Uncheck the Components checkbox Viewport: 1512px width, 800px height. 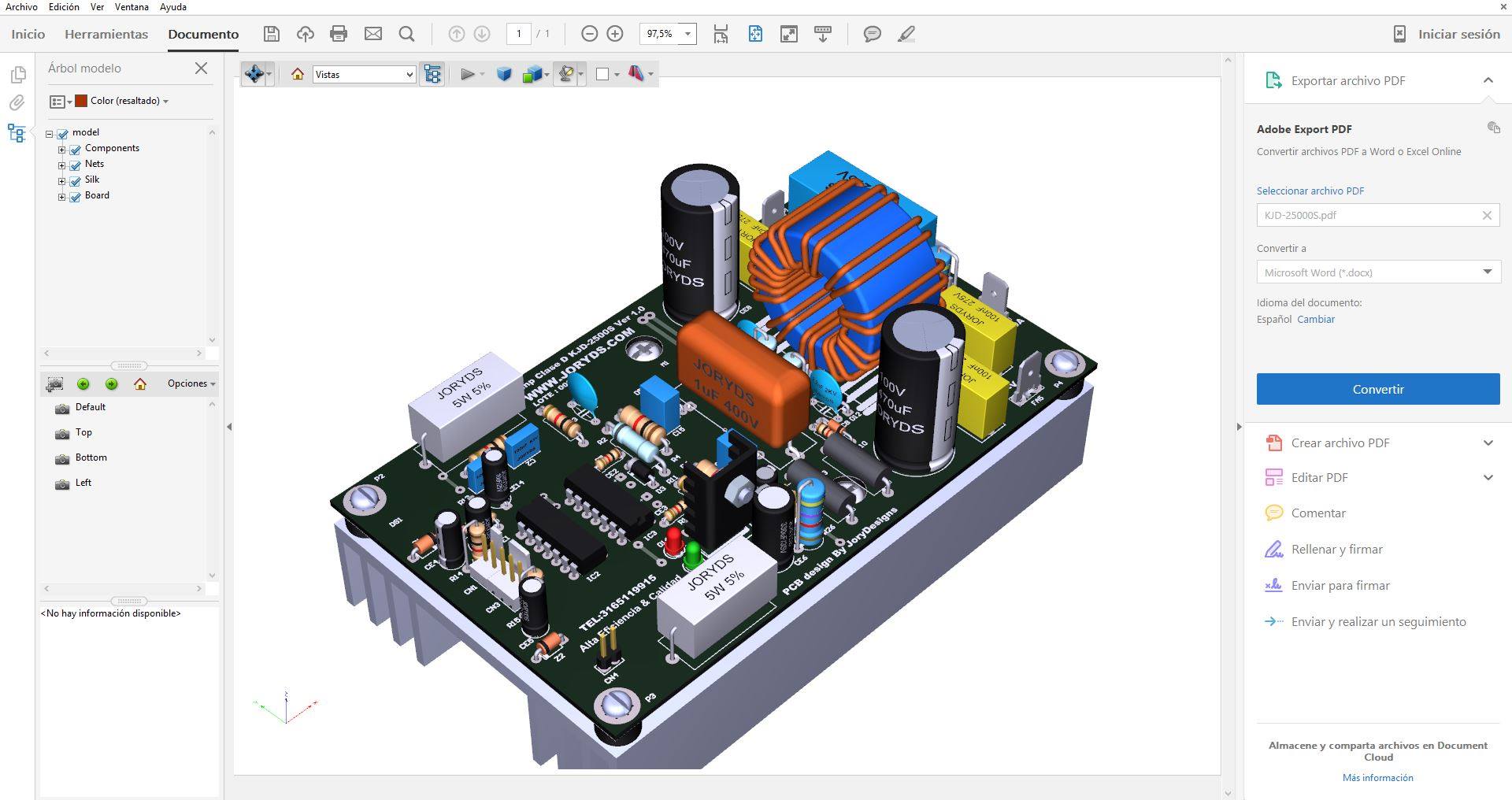coord(76,149)
